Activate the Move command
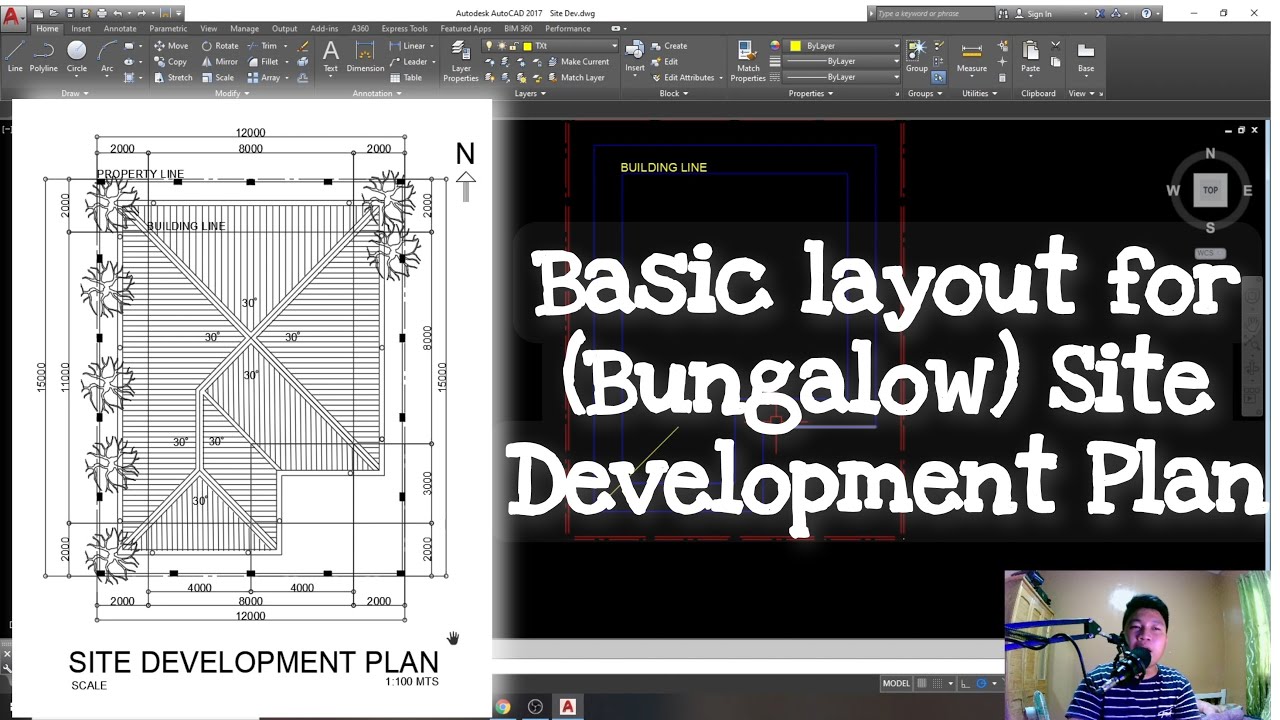The image size is (1280, 720). click(171, 46)
